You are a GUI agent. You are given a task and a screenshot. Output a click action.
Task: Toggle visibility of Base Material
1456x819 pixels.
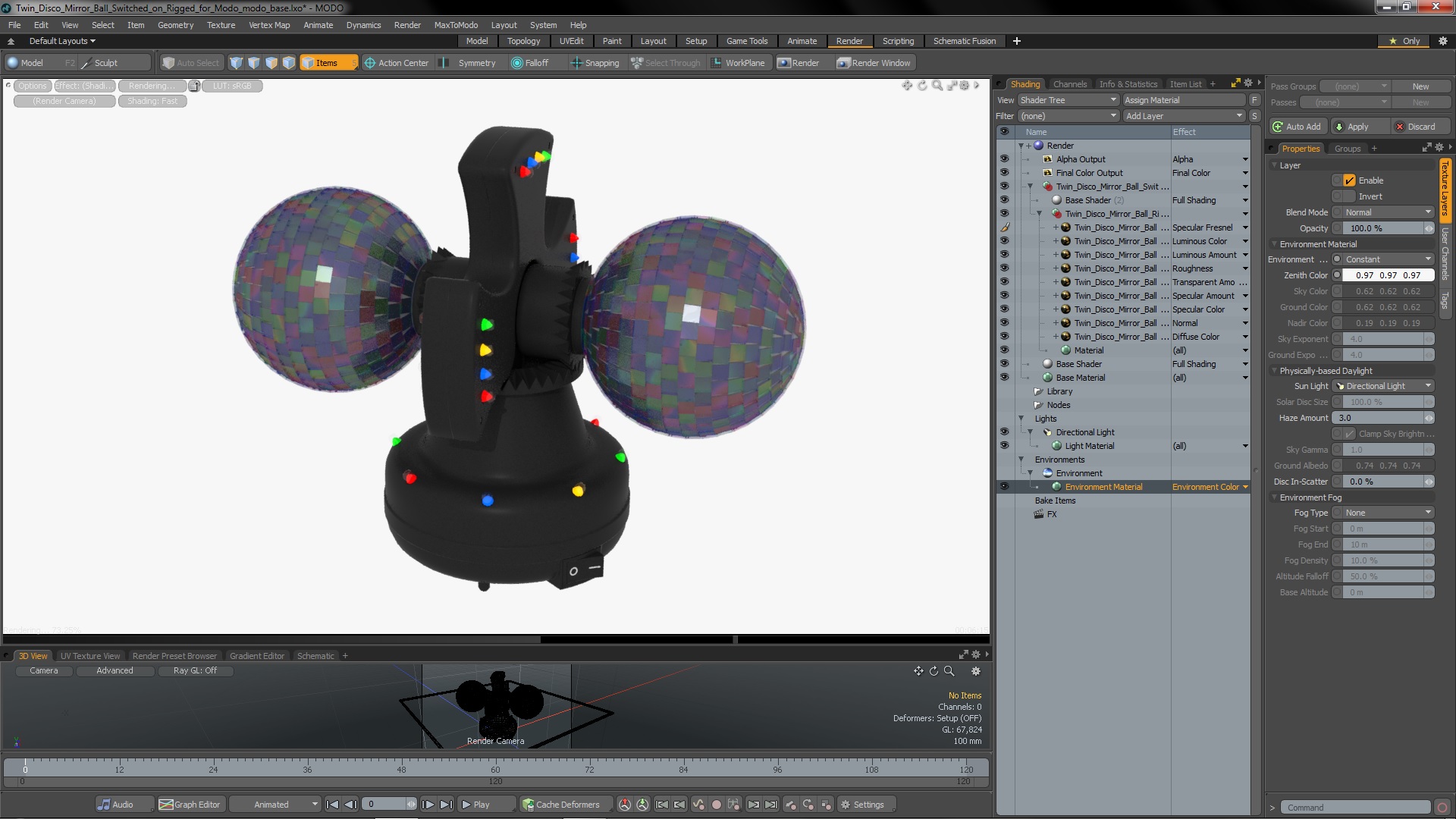point(1004,378)
